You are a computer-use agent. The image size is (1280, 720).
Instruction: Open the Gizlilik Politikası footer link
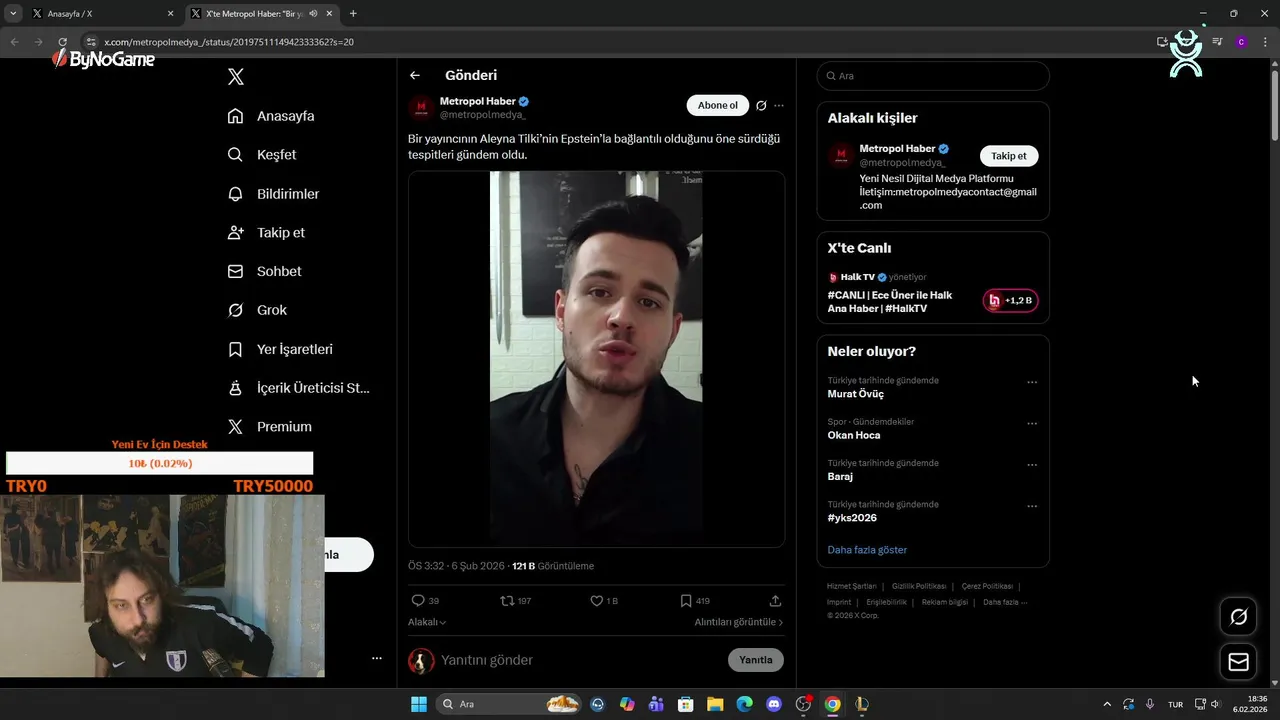919,586
